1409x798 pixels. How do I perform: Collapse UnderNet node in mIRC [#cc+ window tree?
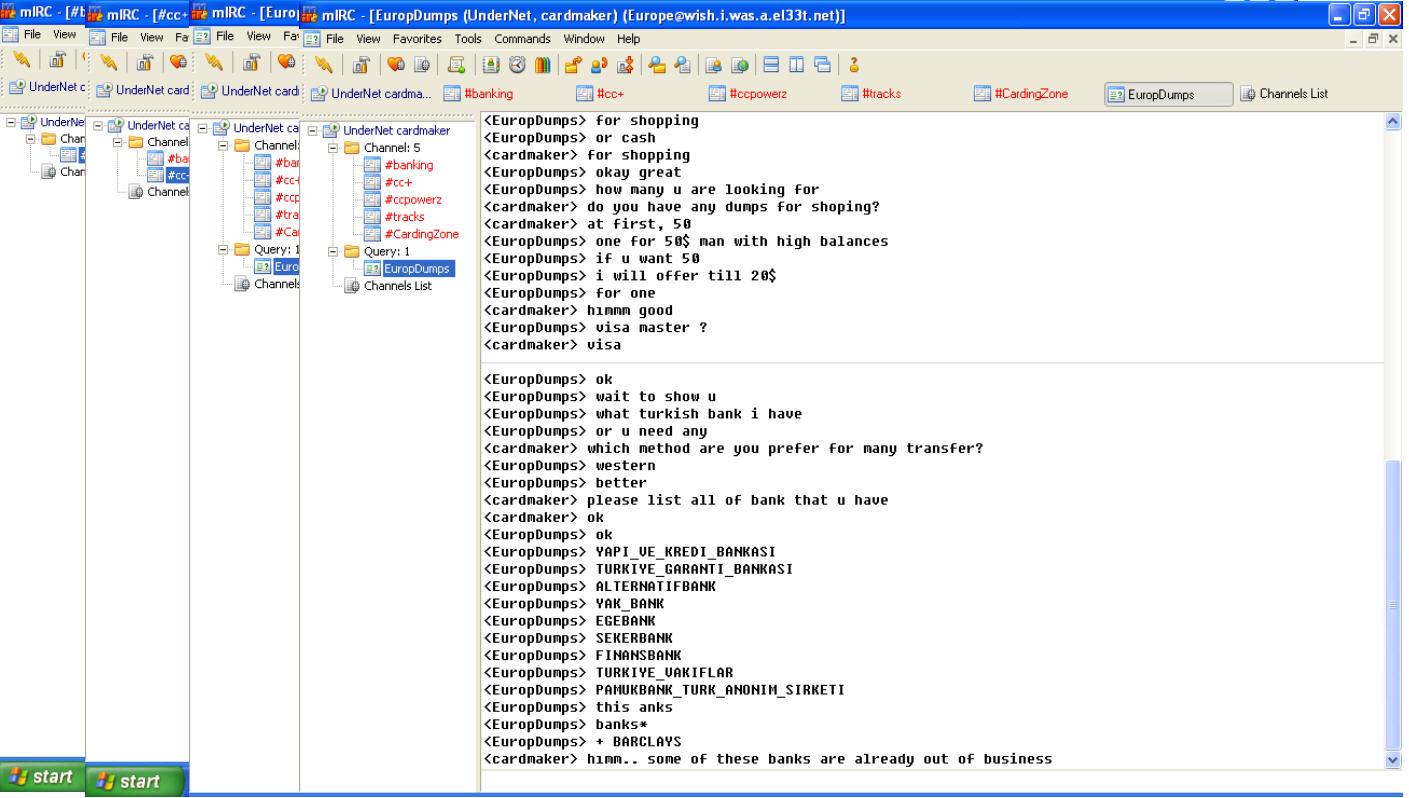[98, 125]
